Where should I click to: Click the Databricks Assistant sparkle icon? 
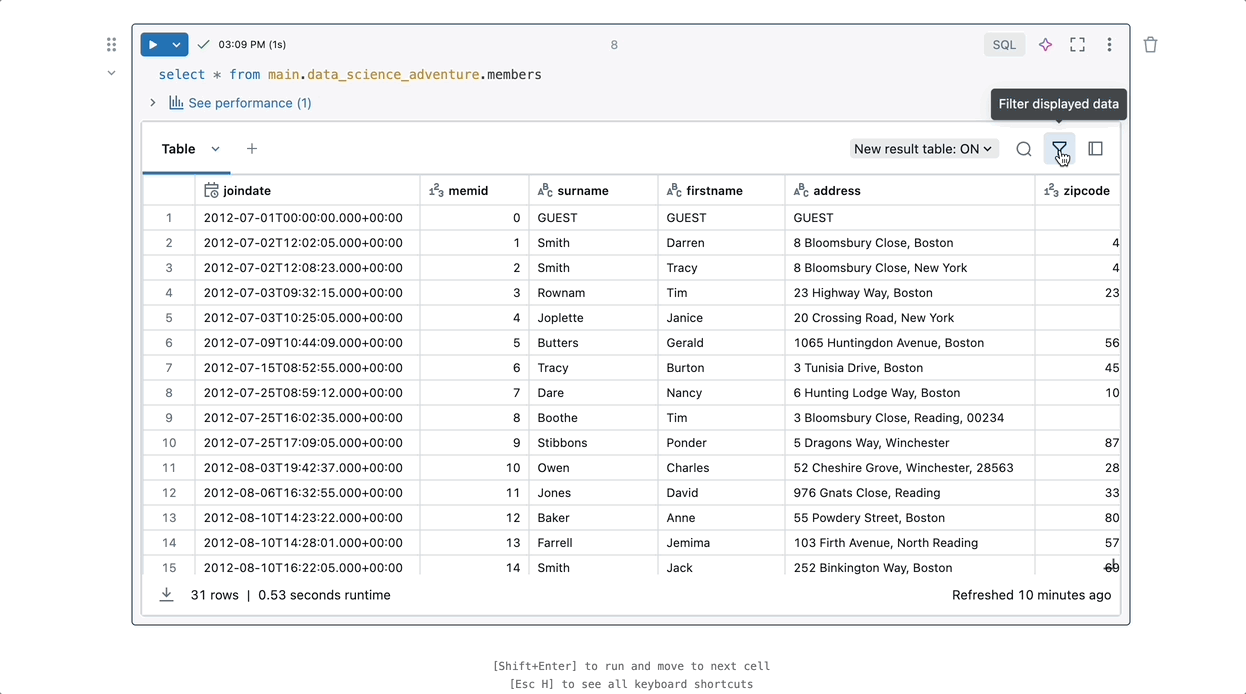tap(1045, 45)
